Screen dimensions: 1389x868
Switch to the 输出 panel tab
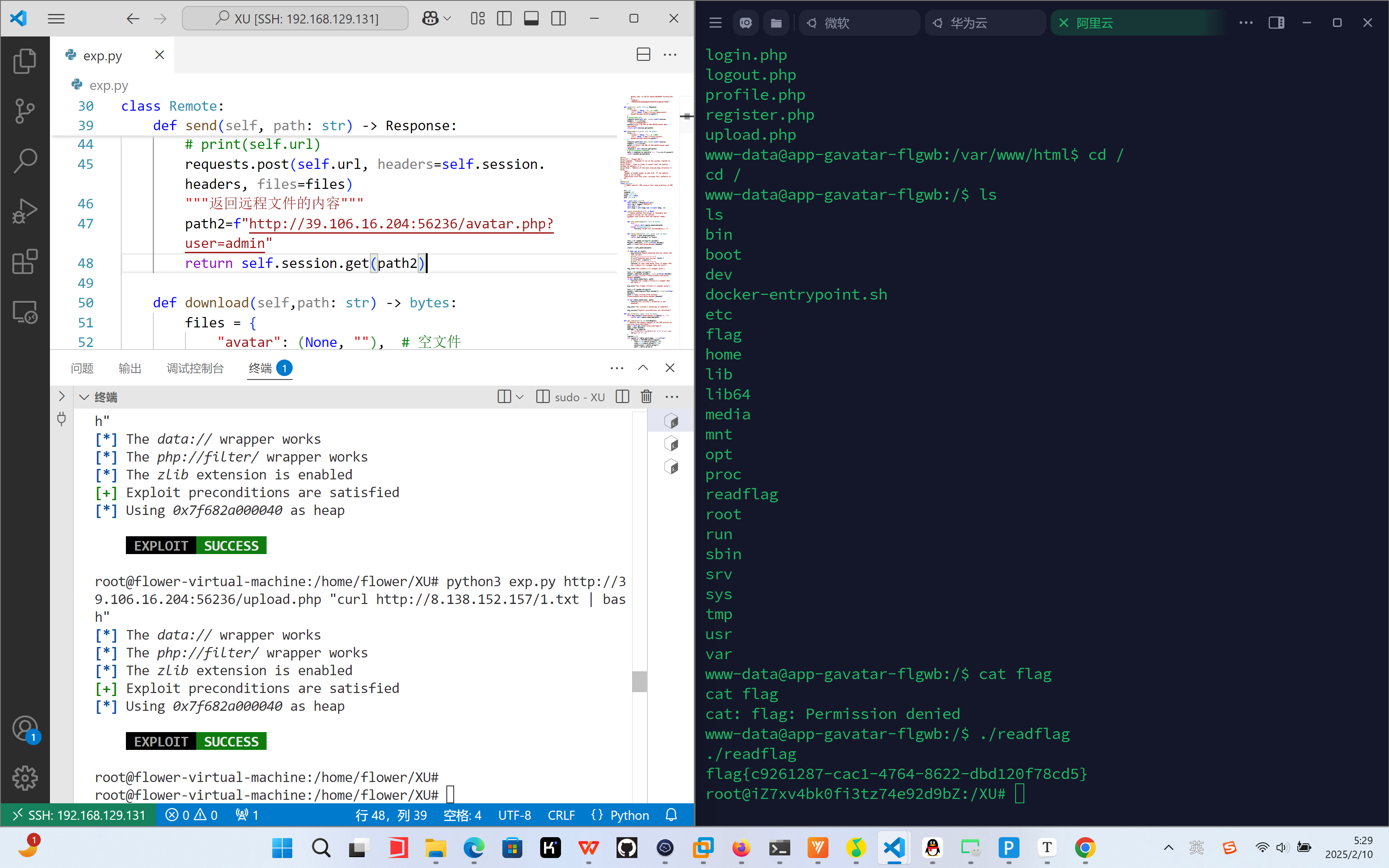[130, 368]
